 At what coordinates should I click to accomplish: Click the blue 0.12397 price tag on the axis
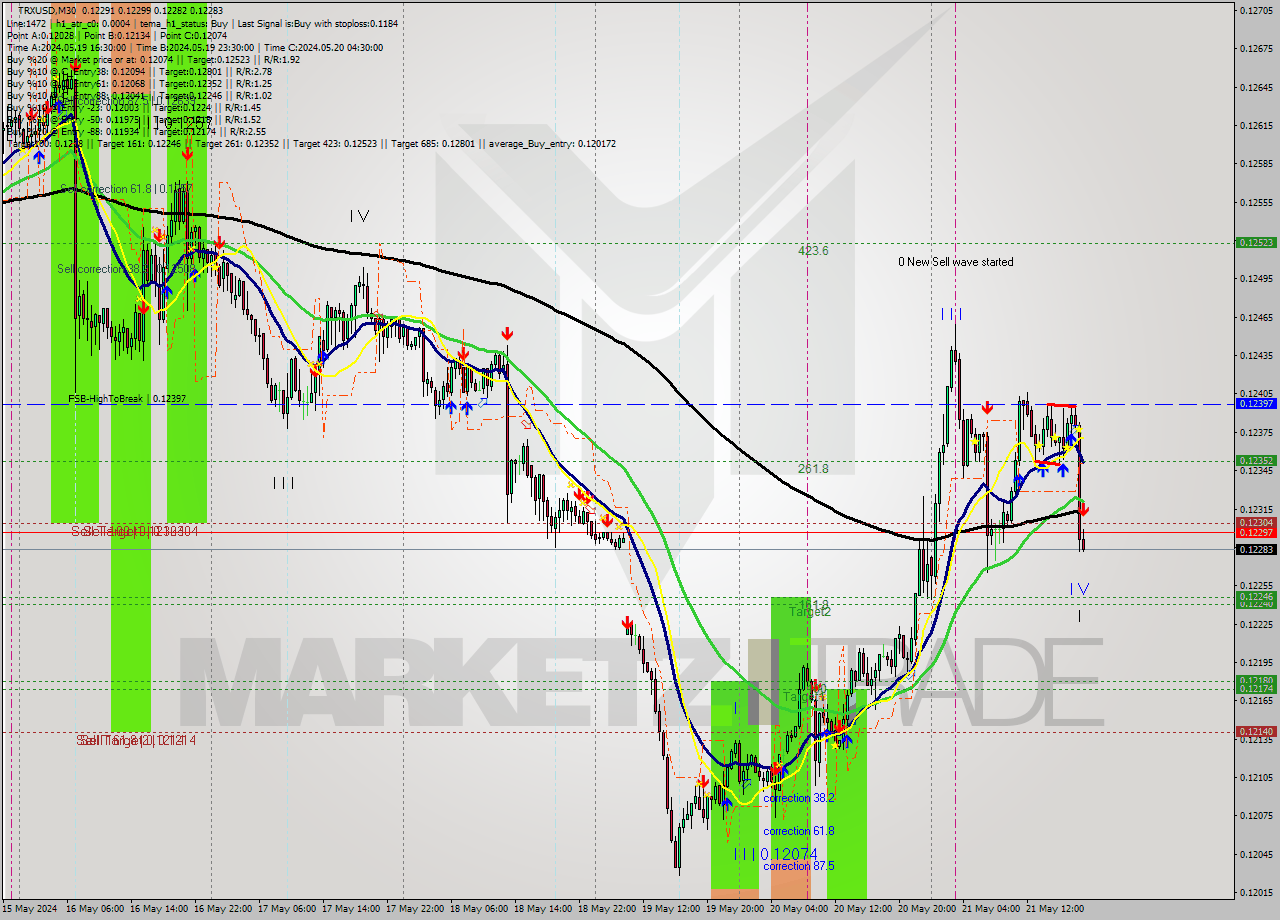click(1255, 404)
